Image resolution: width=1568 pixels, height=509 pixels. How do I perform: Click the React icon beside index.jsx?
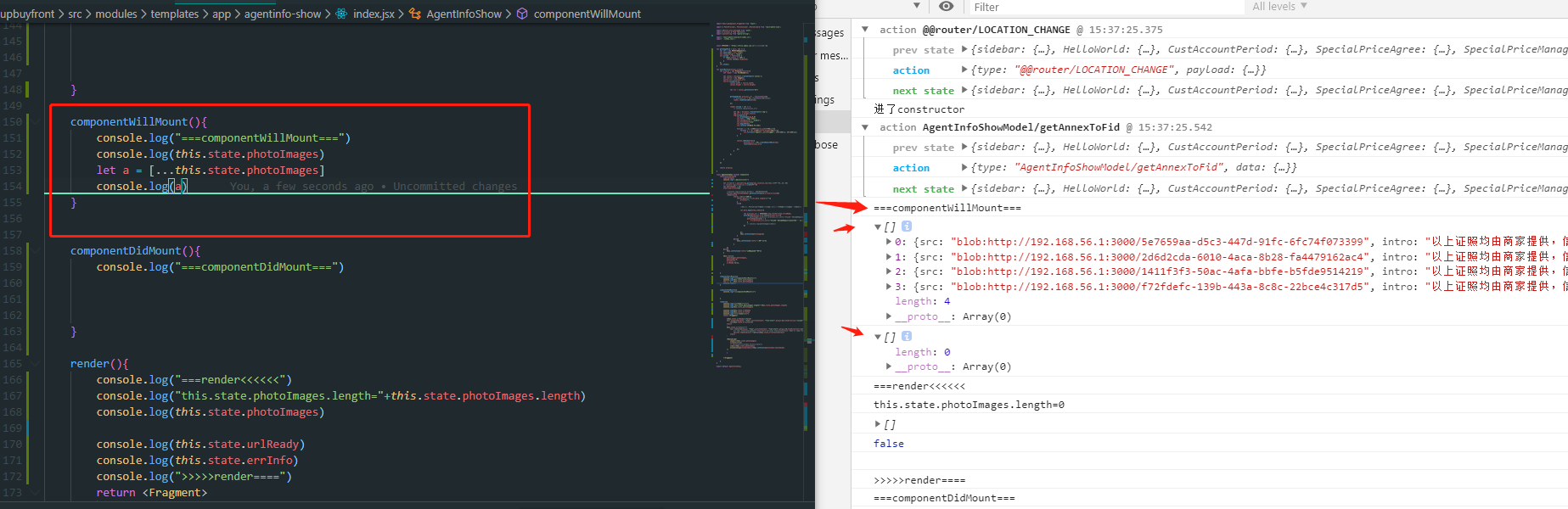(x=341, y=14)
